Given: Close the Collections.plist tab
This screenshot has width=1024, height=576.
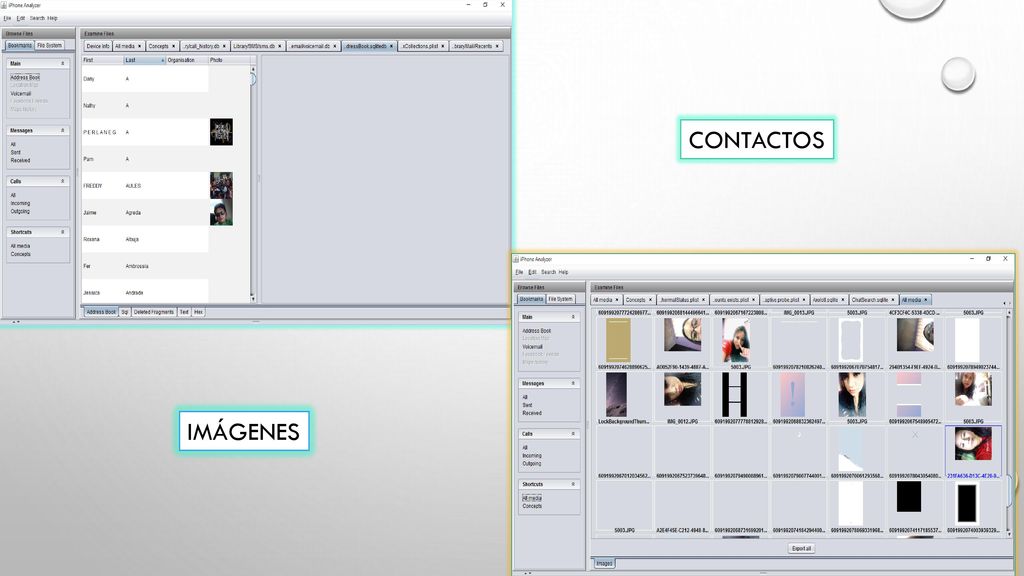Looking at the screenshot, I should (x=443, y=46).
